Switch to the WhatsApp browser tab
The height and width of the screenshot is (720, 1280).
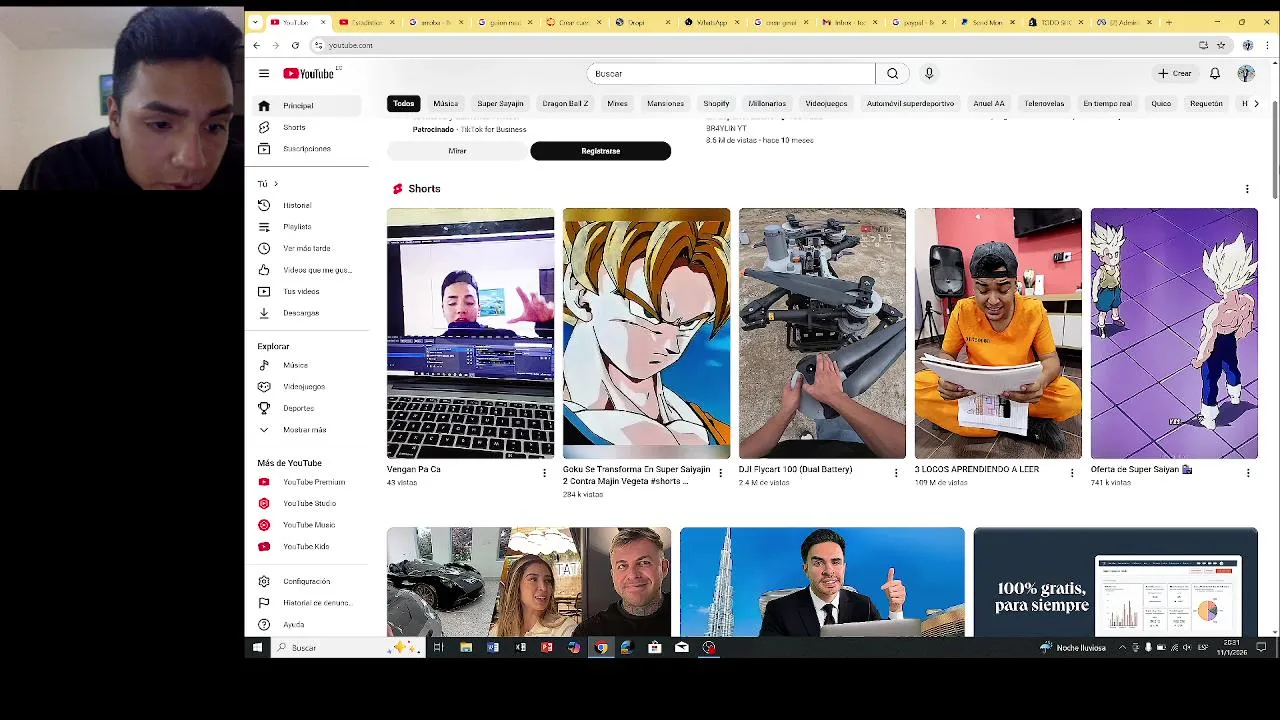pos(712,22)
